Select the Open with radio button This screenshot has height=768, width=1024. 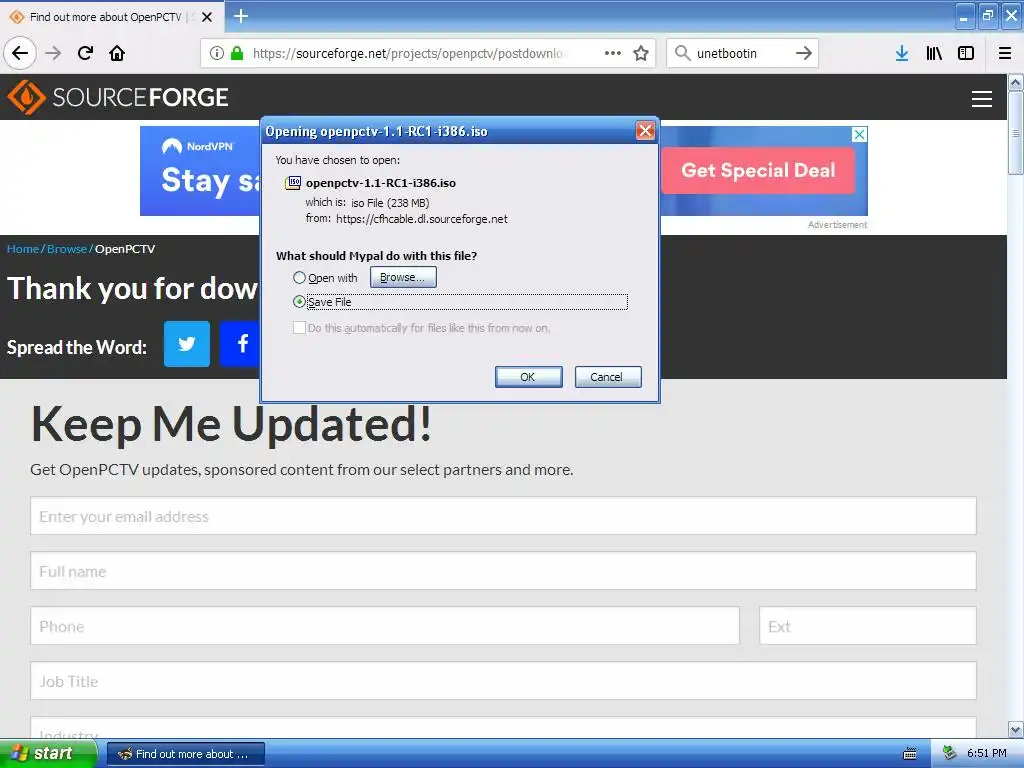299,278
